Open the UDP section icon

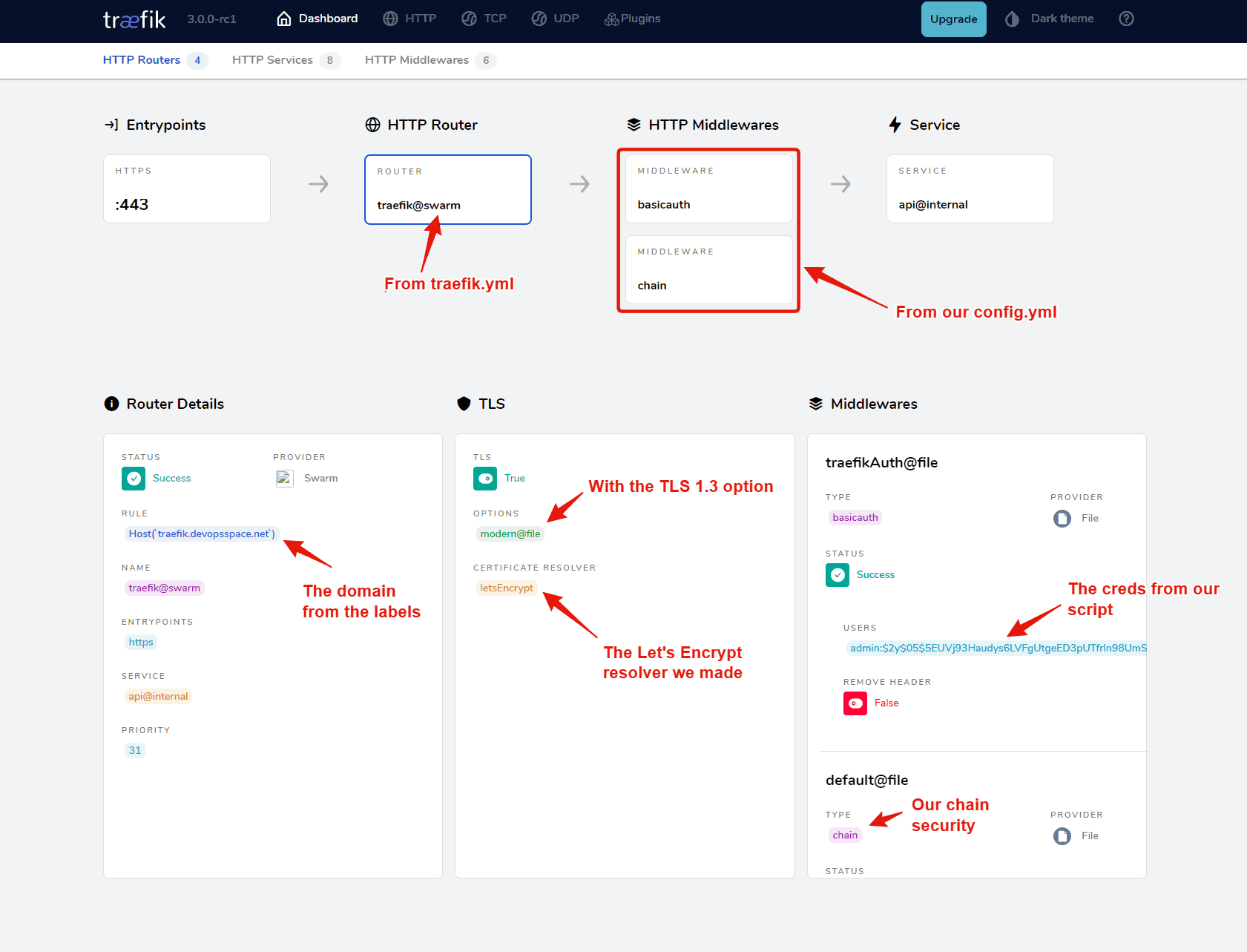539,19
